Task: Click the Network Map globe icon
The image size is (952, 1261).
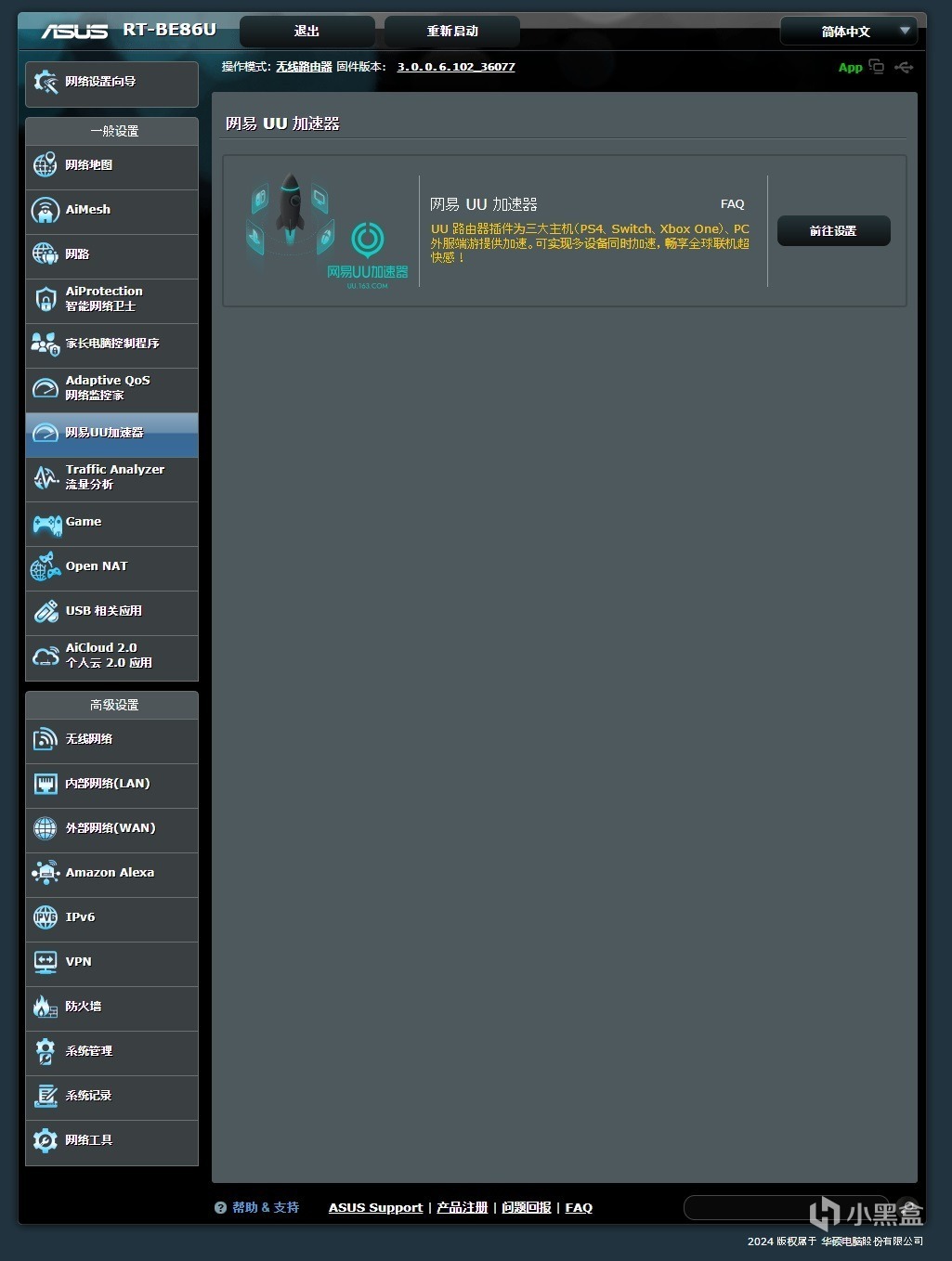Action: [x=46, y=165]
